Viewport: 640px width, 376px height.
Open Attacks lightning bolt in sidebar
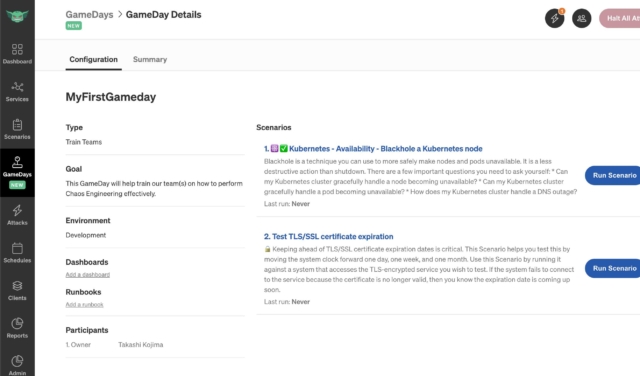(17, 210)
